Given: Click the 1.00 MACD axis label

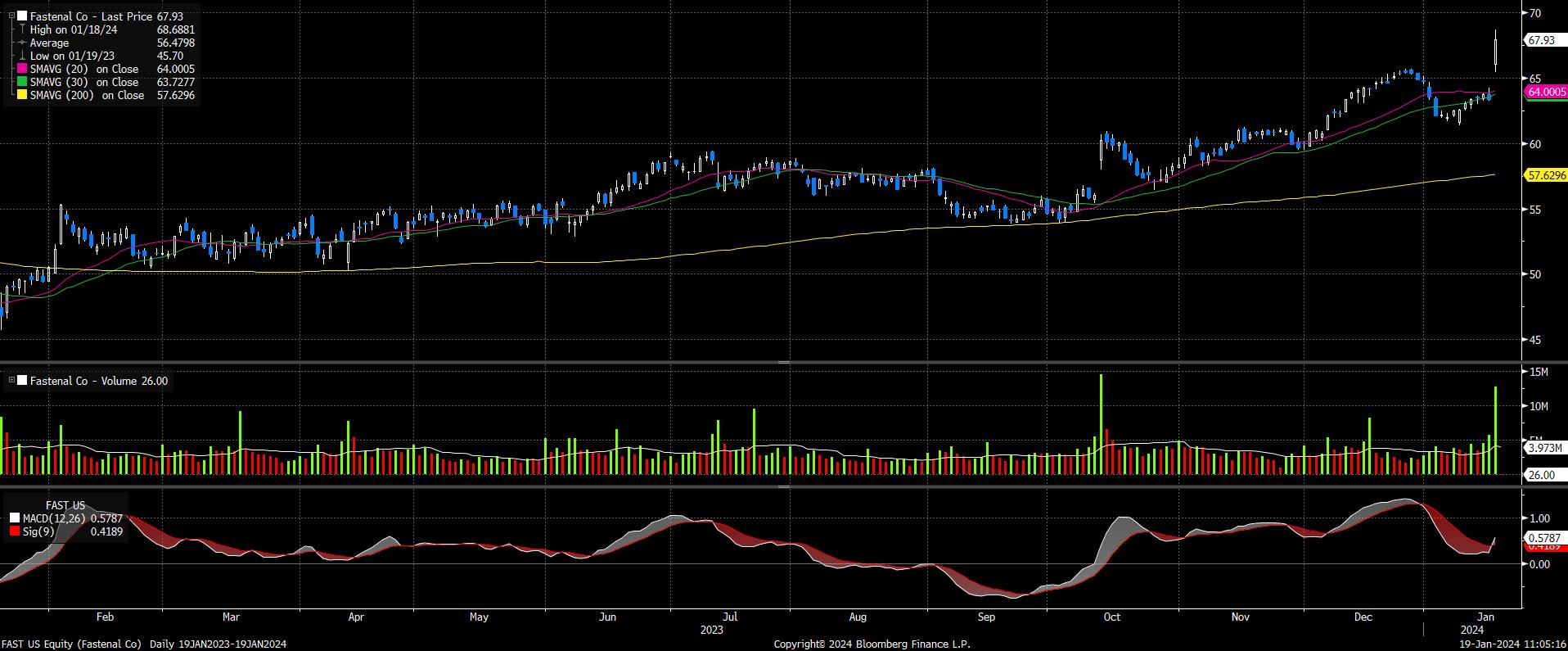Looking at the screenshot, I should pos(1539,518).
